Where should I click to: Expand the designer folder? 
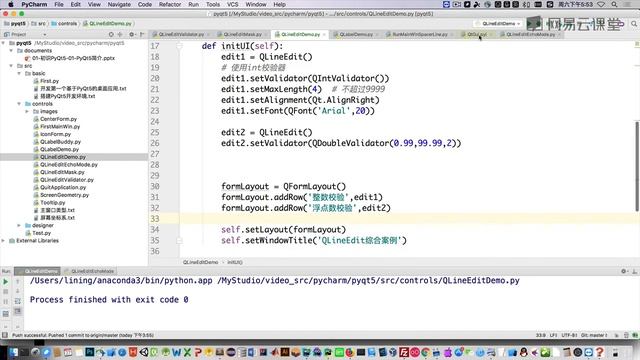pos(19,225)
